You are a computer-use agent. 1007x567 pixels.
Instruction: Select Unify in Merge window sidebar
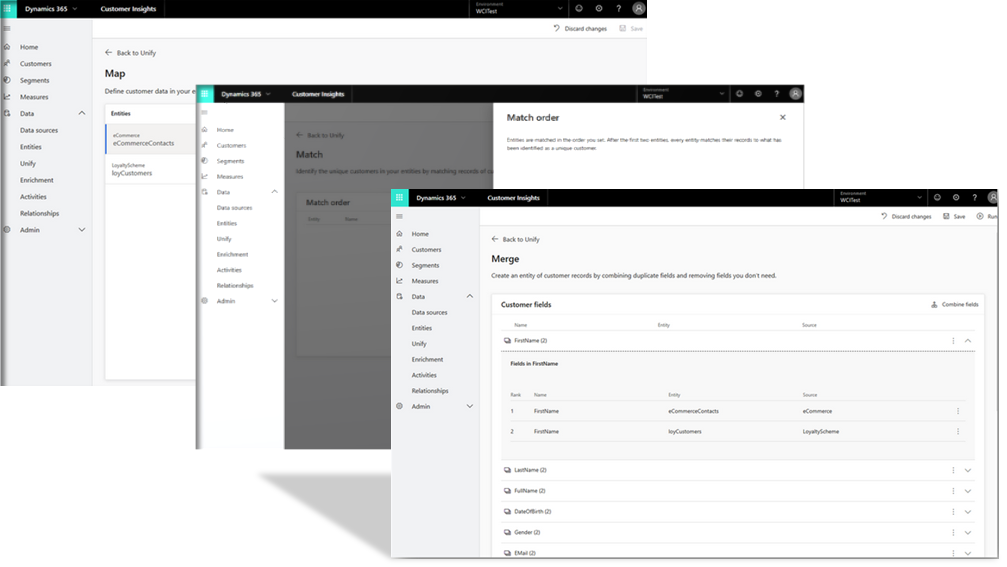click(x=419, y=344)
